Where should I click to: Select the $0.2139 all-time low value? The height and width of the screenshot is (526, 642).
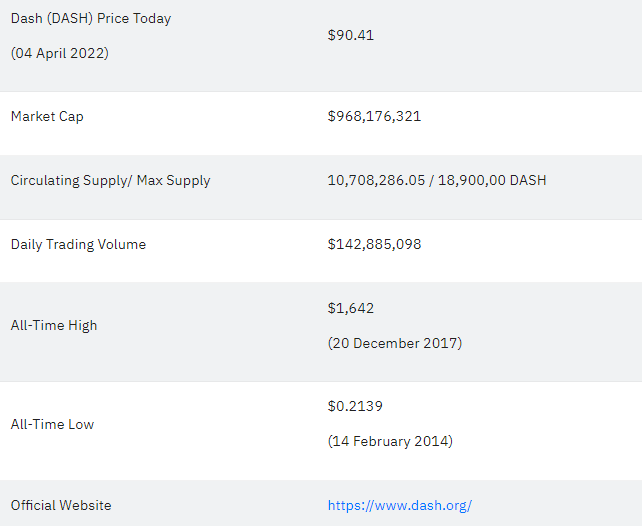click(355, 406)
